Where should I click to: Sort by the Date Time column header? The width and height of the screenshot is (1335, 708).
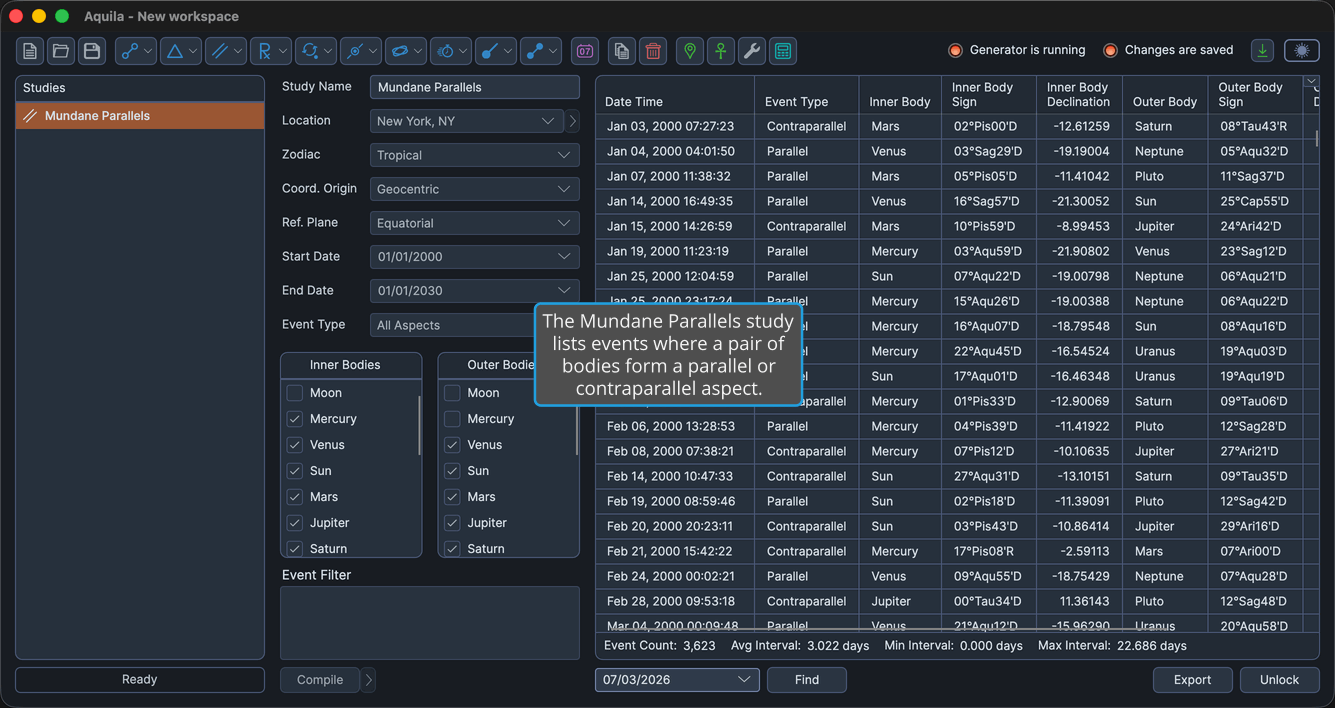[x=675, y=95]
